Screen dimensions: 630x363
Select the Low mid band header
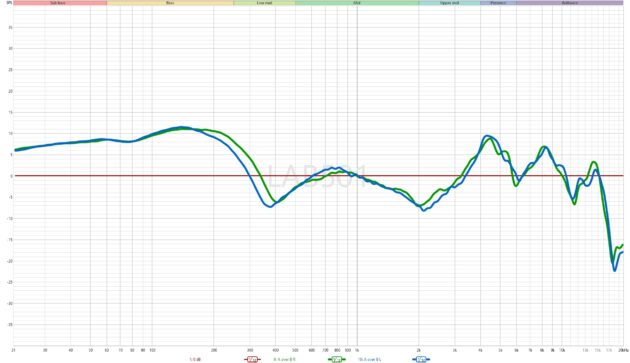264,3
